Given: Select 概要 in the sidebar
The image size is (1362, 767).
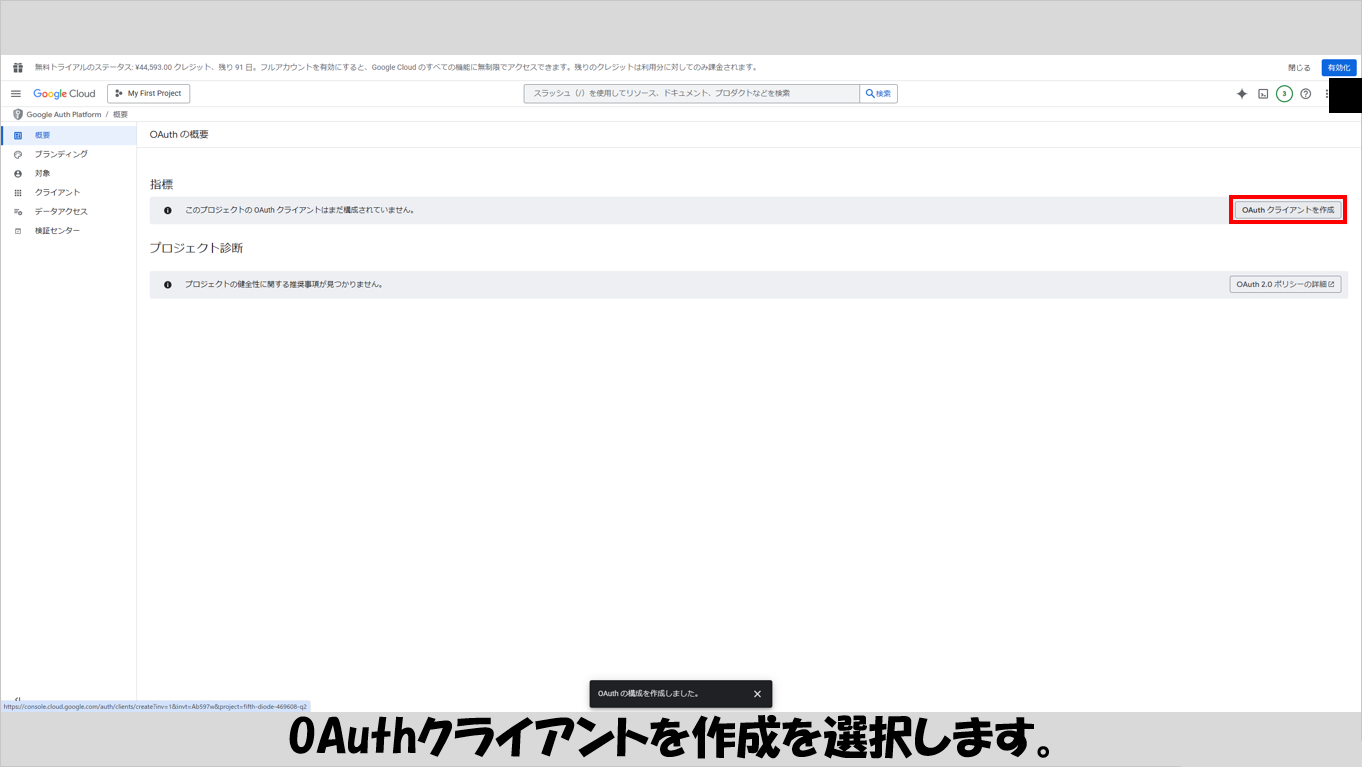Looking at the screenshot, I should (43, 135).
